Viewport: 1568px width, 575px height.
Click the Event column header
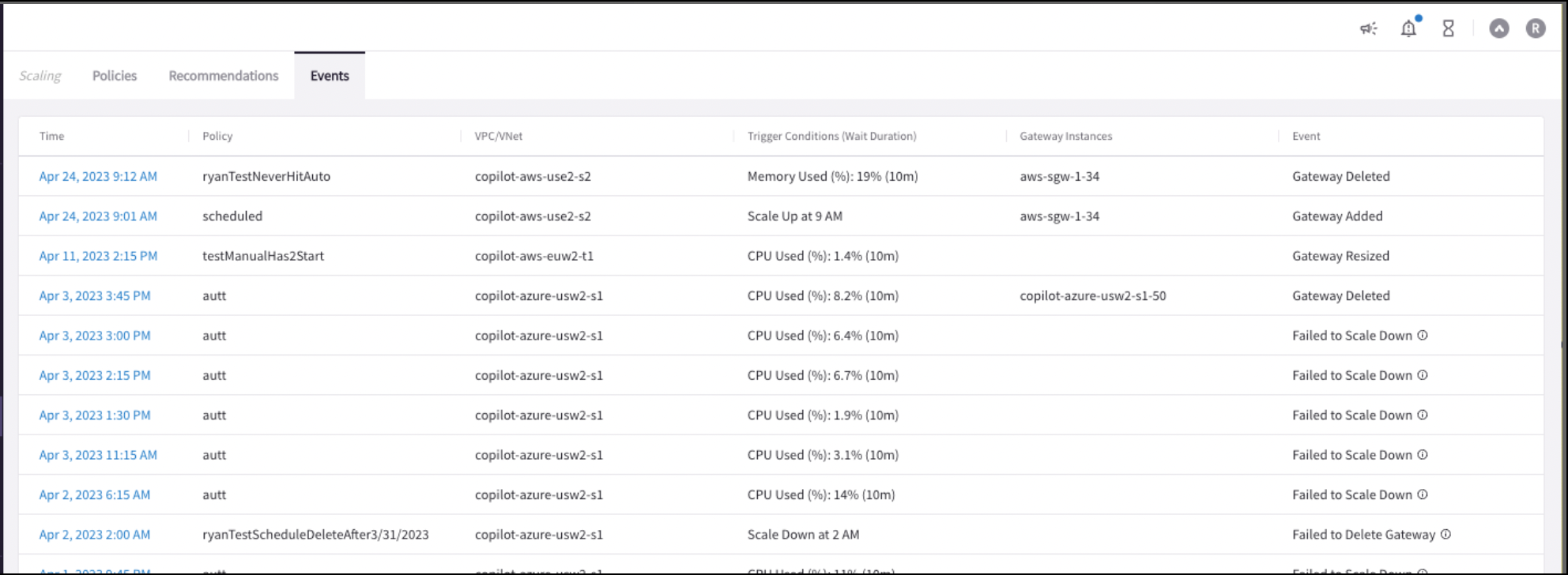point(1306,136)
